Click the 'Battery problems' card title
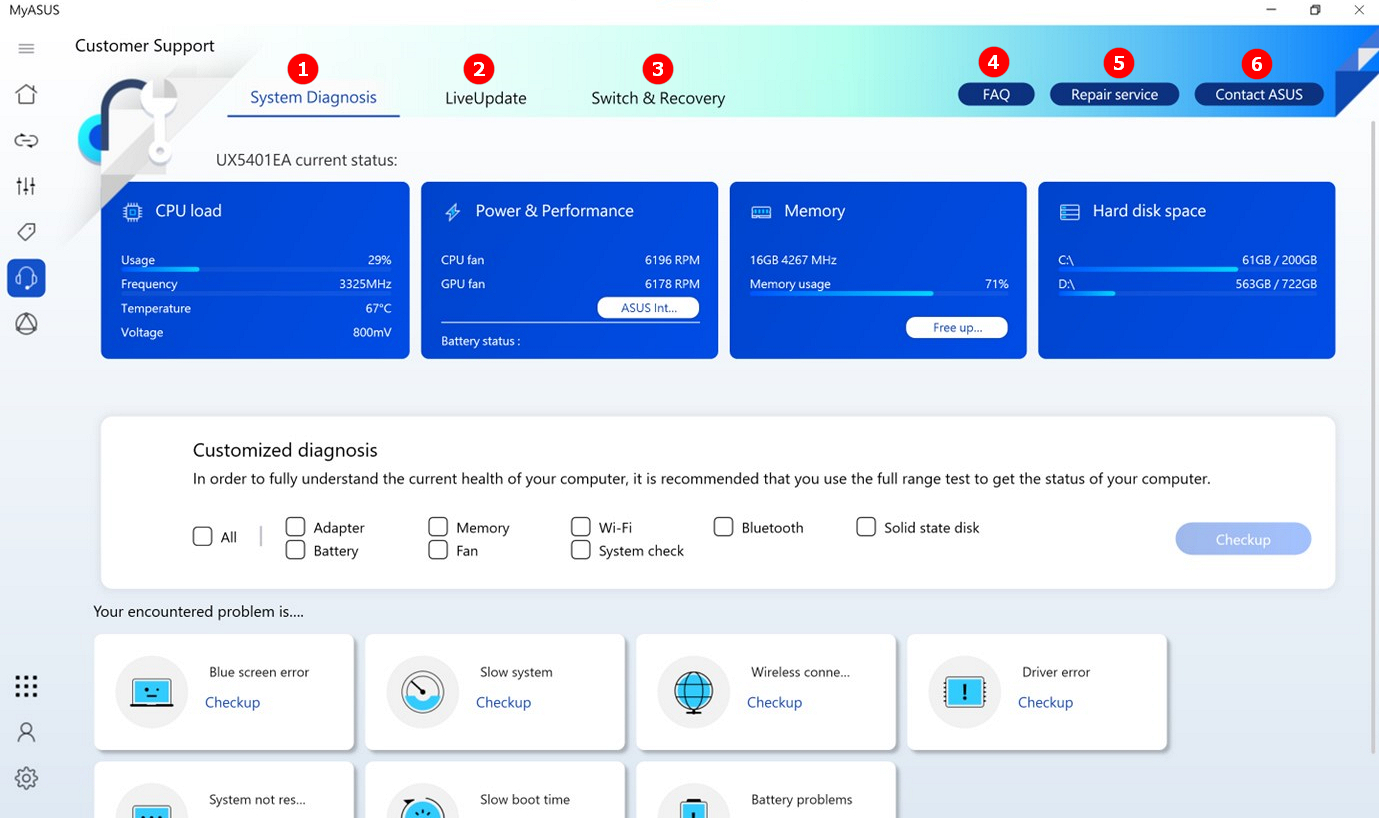Screen dimensions: 1379x818 click(802, 800)
